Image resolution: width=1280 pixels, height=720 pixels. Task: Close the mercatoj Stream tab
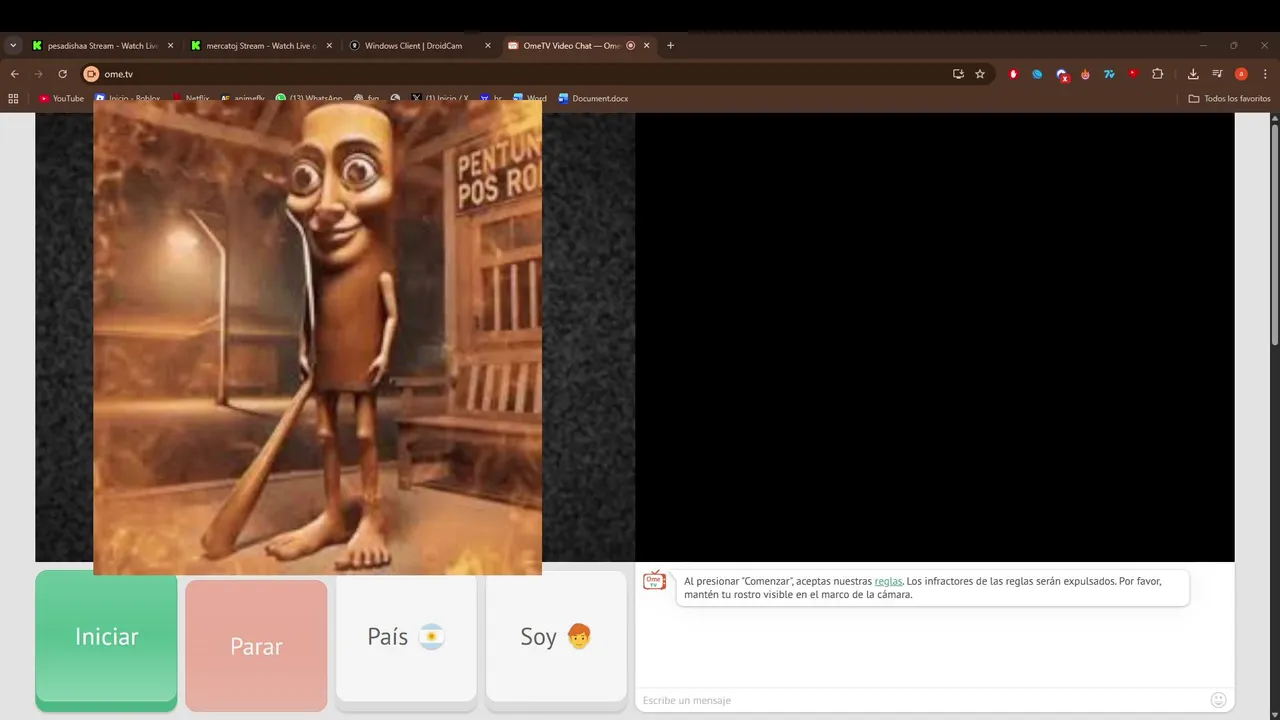(329, 46)
